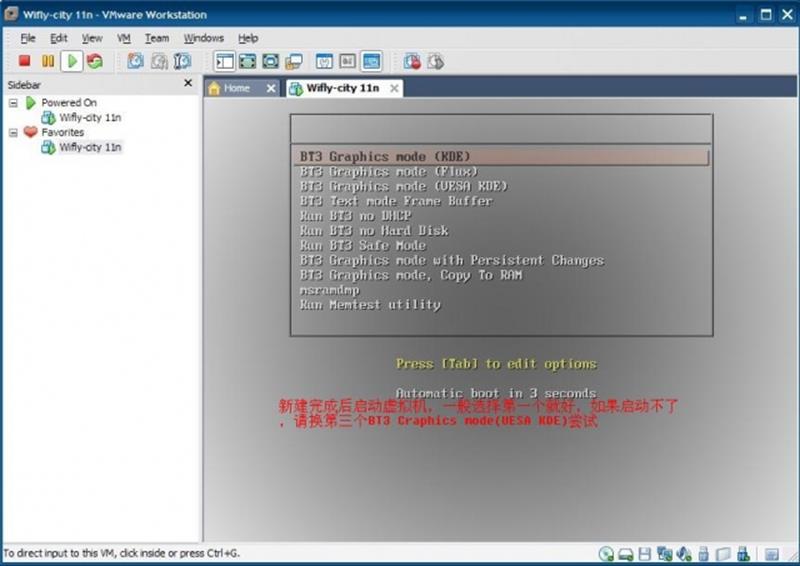Screen dimensions: 800x566
Task: Select Run BT3 no Hard Disk entry
Action: click(502, 231)
